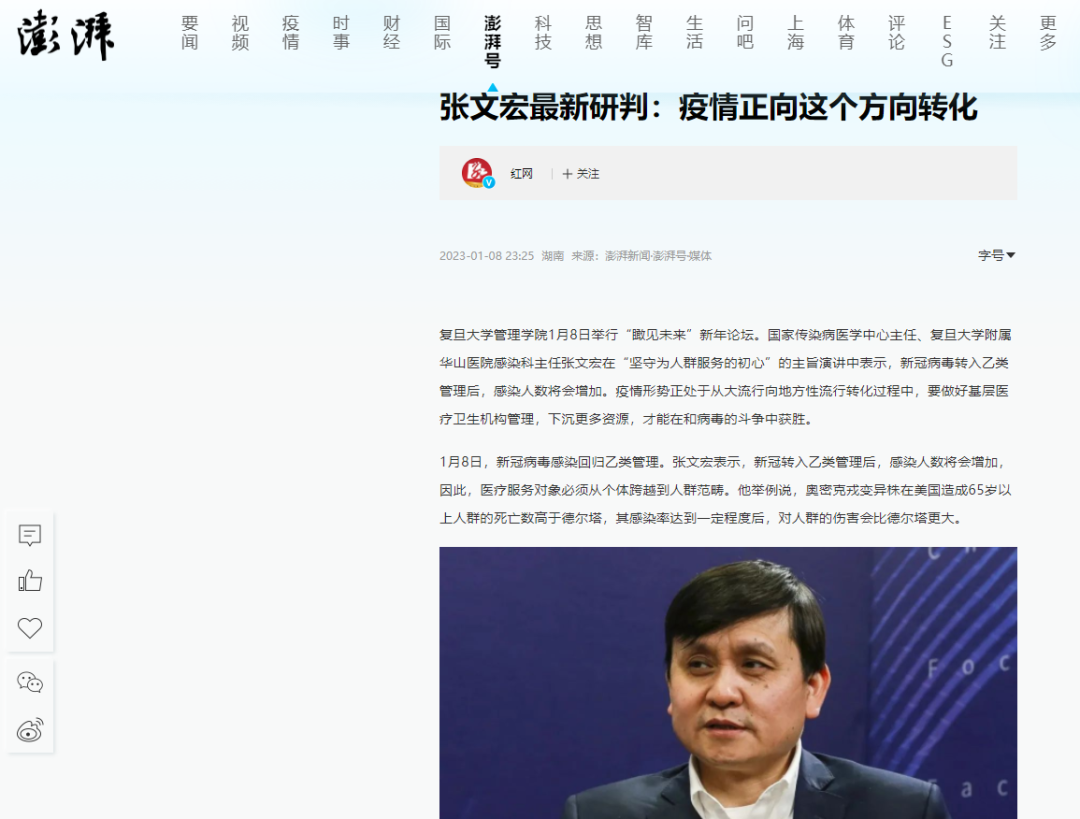The width and height of the screenshot is (1080, 819).
Task: Open the comments icon in left sidebar
Action: 30,535
